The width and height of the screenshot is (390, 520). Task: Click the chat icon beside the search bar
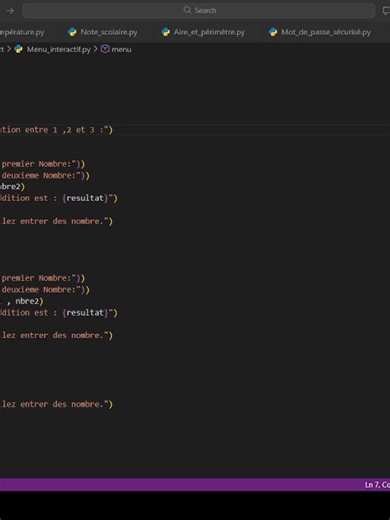click(x=386, y=11)
